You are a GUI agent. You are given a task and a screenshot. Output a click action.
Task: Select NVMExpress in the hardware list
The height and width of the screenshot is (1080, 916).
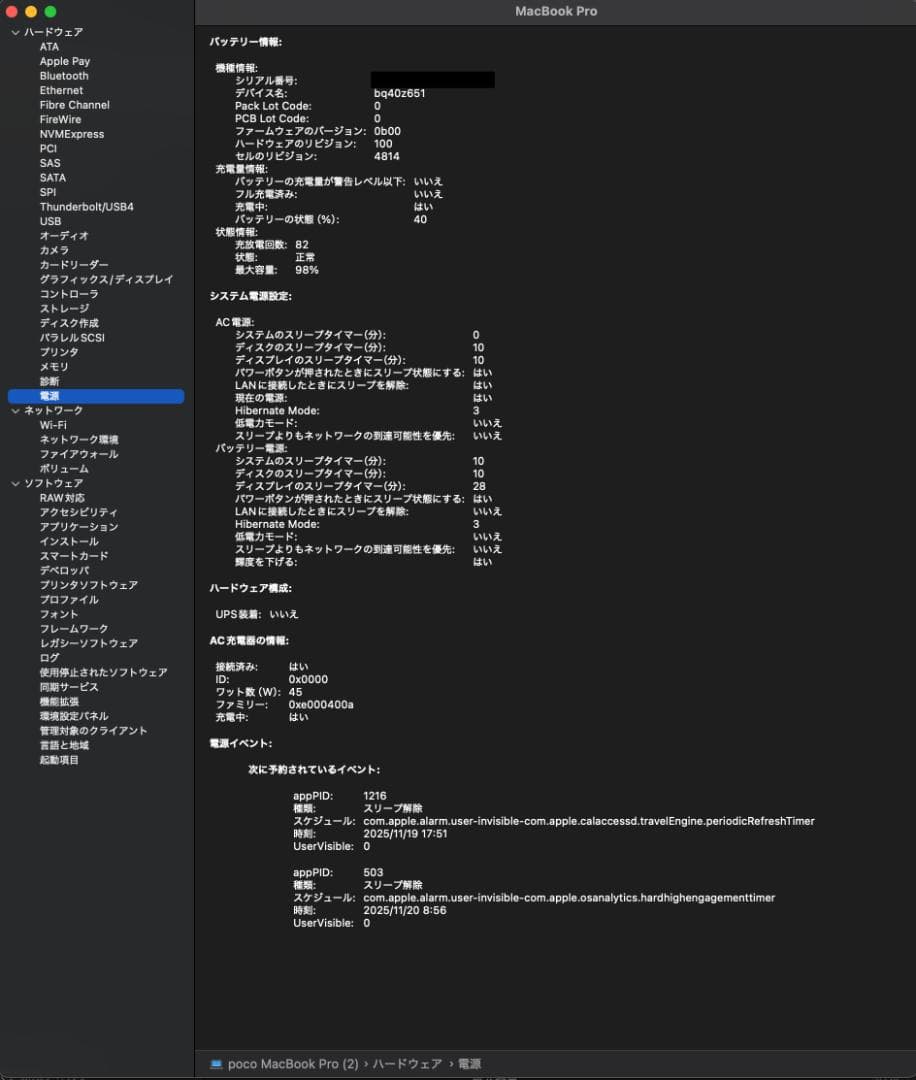72,134
